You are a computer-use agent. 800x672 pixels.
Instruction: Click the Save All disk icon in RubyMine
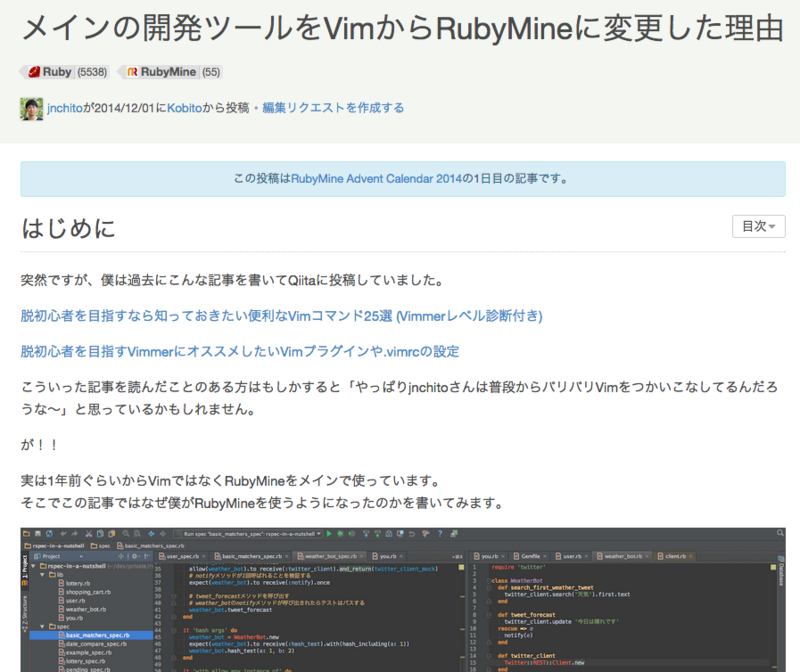coord(38,534)
